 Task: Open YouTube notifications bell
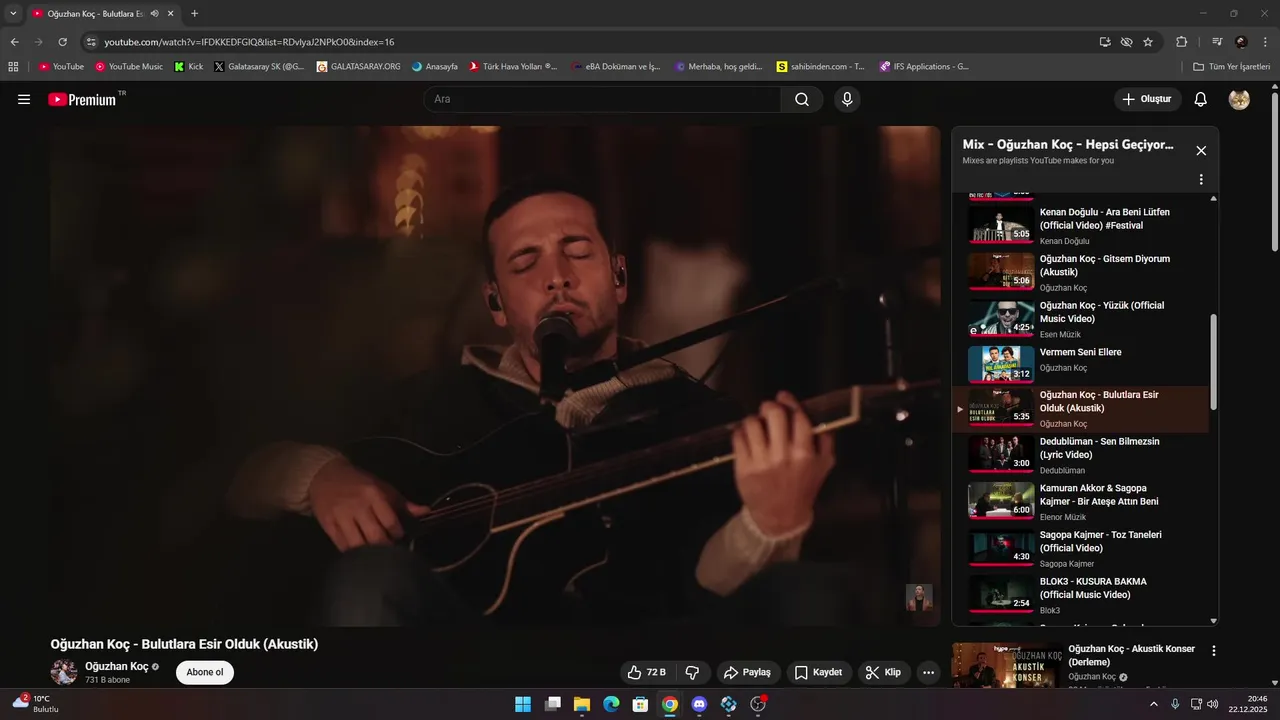[x=1201, y=99]
